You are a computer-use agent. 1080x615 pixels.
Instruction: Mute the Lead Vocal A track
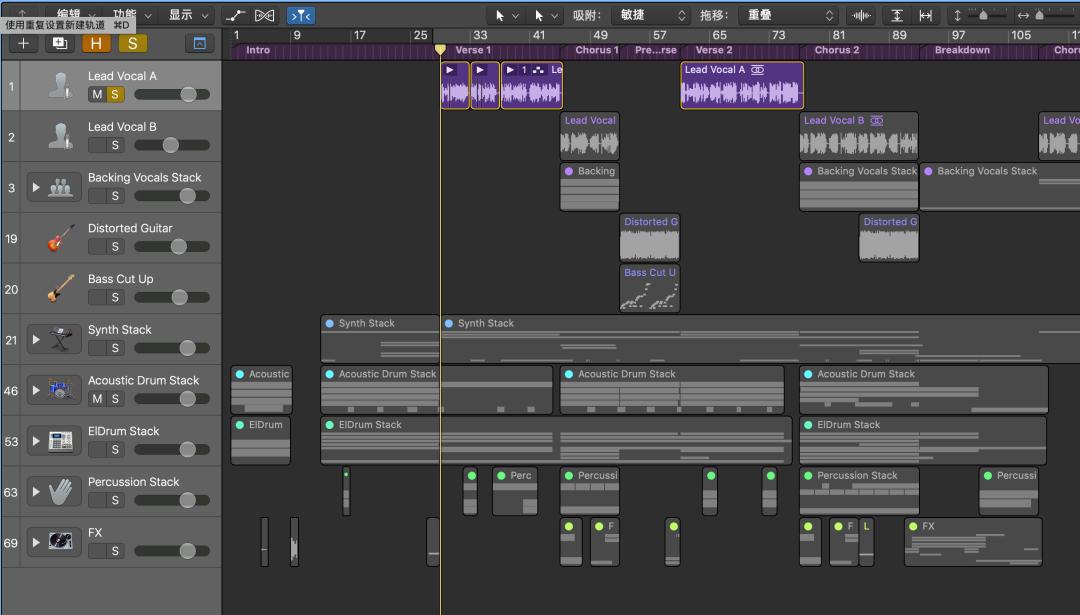pos(97,95)
